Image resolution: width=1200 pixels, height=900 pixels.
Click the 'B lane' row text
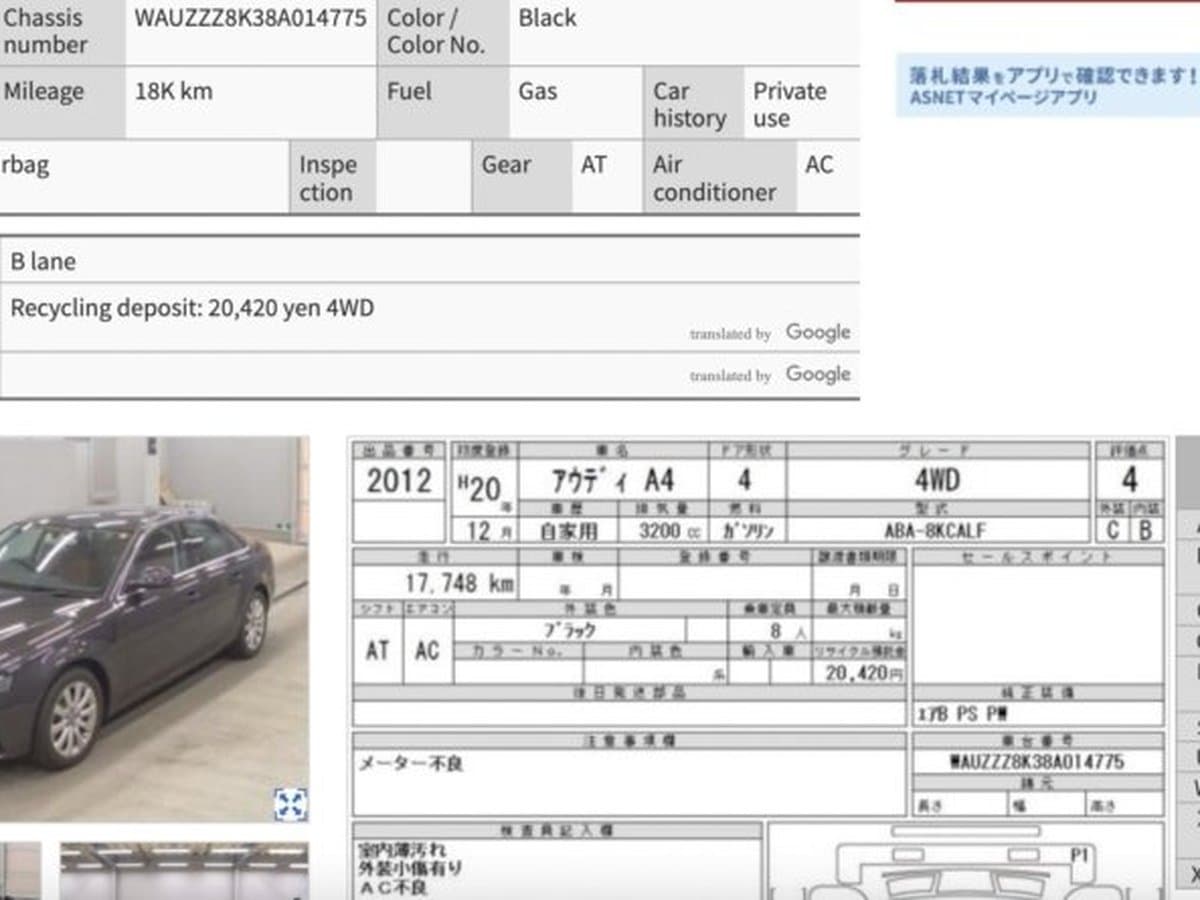[43, 262]
